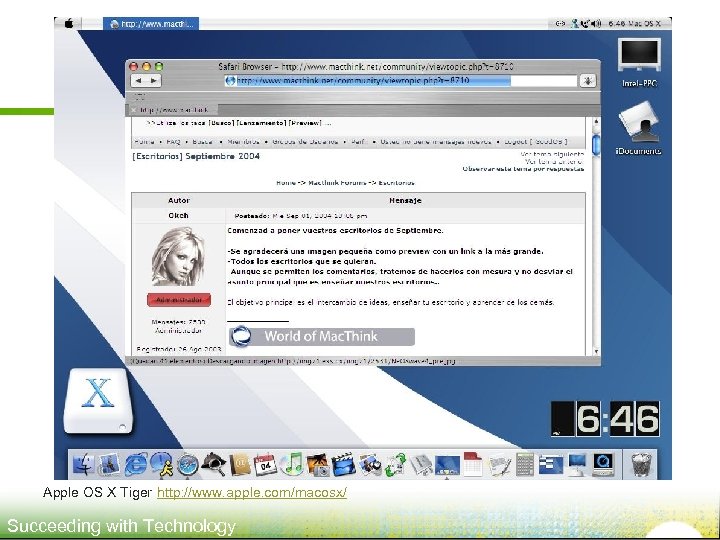Click the red Administrador badge

pyautogui.click(x=179, y=300)
